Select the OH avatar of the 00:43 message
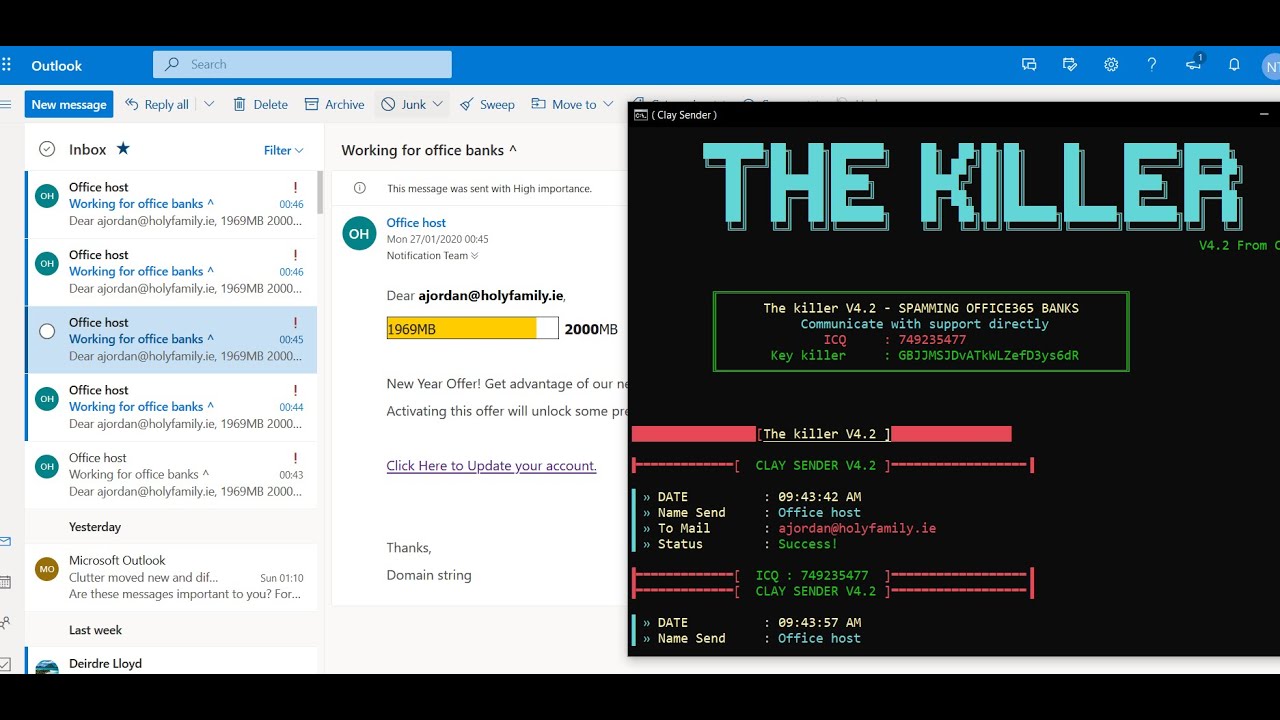Image resolution: width=1280 pixels, height=720 pixels. [x=47, y=467]
